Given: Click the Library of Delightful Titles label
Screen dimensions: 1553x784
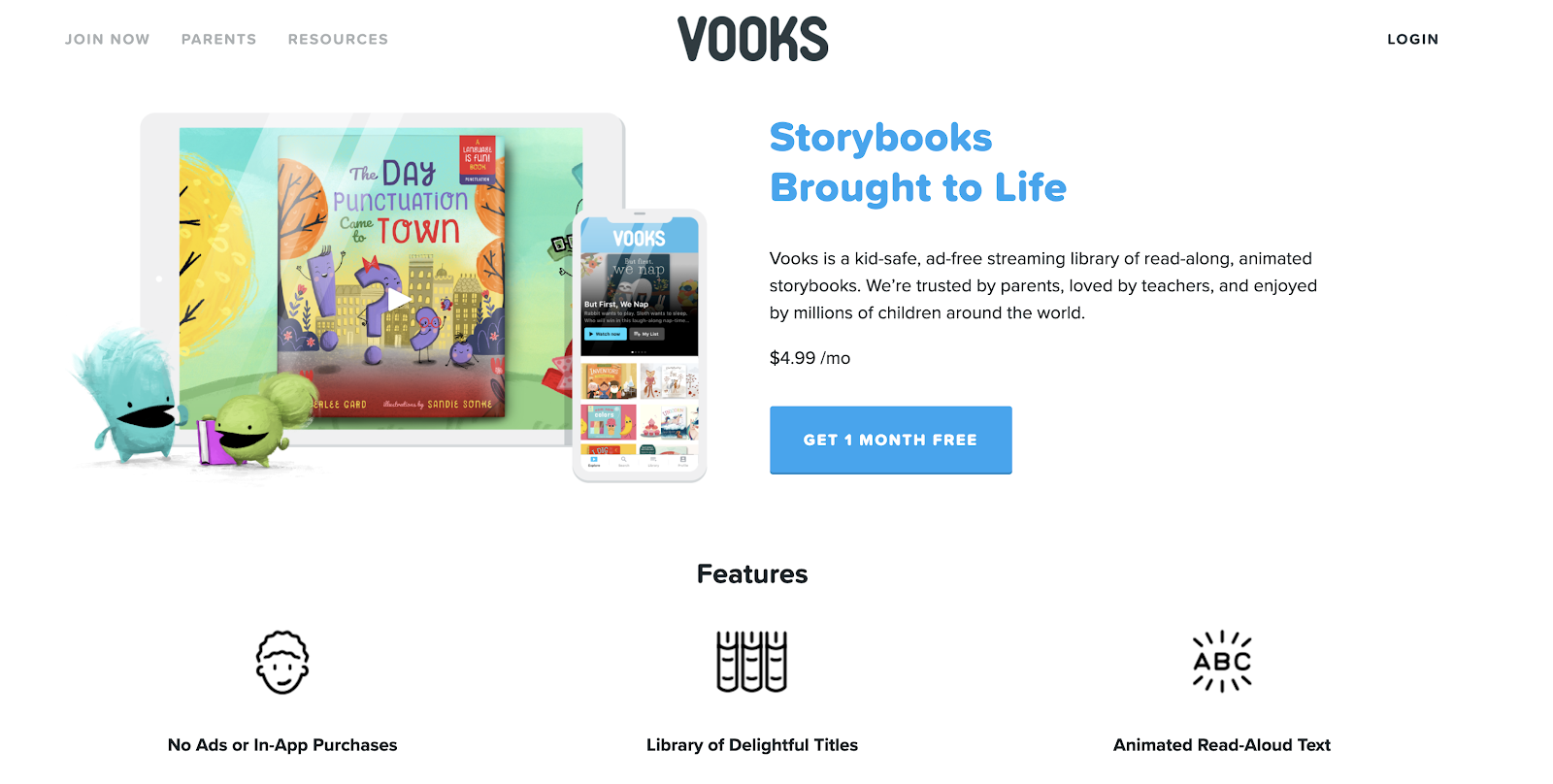Looking at the screenshot, I should tap(752, 745).
